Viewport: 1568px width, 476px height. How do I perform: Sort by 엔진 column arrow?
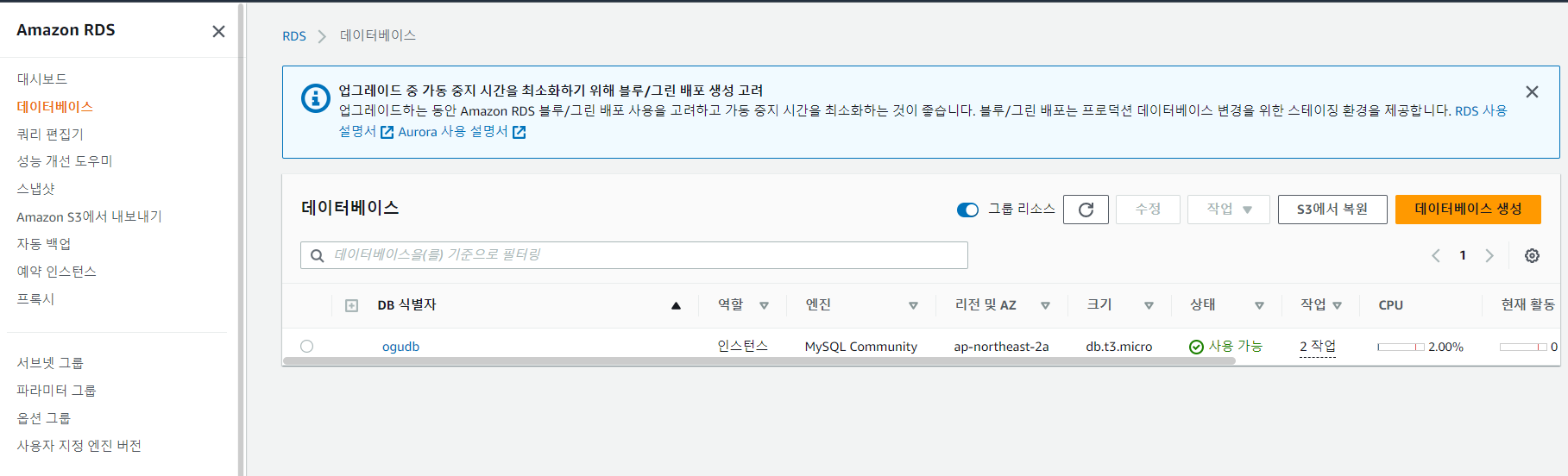(913, 305)
